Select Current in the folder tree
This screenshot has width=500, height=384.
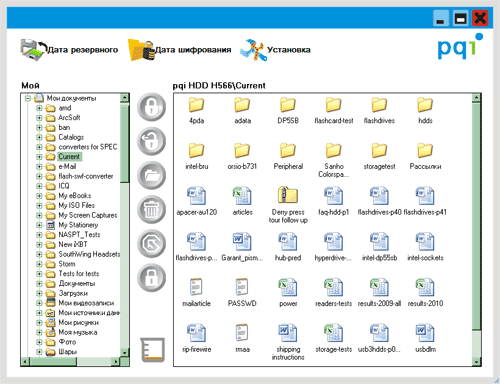point(69,157)
